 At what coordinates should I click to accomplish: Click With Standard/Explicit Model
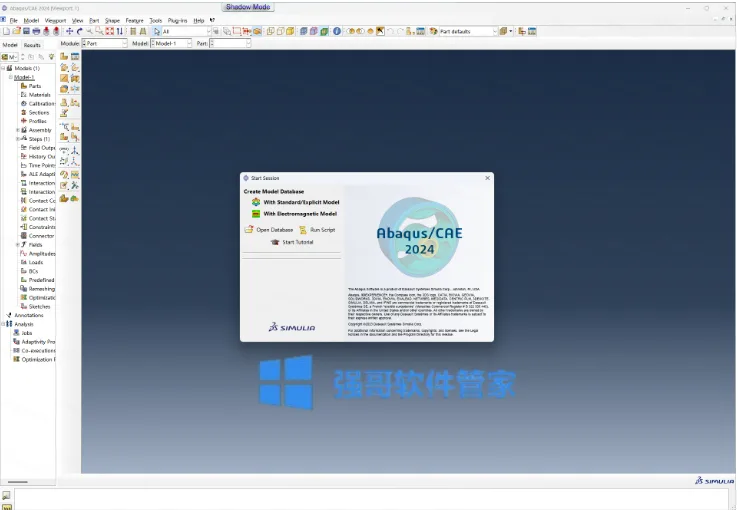301,202
